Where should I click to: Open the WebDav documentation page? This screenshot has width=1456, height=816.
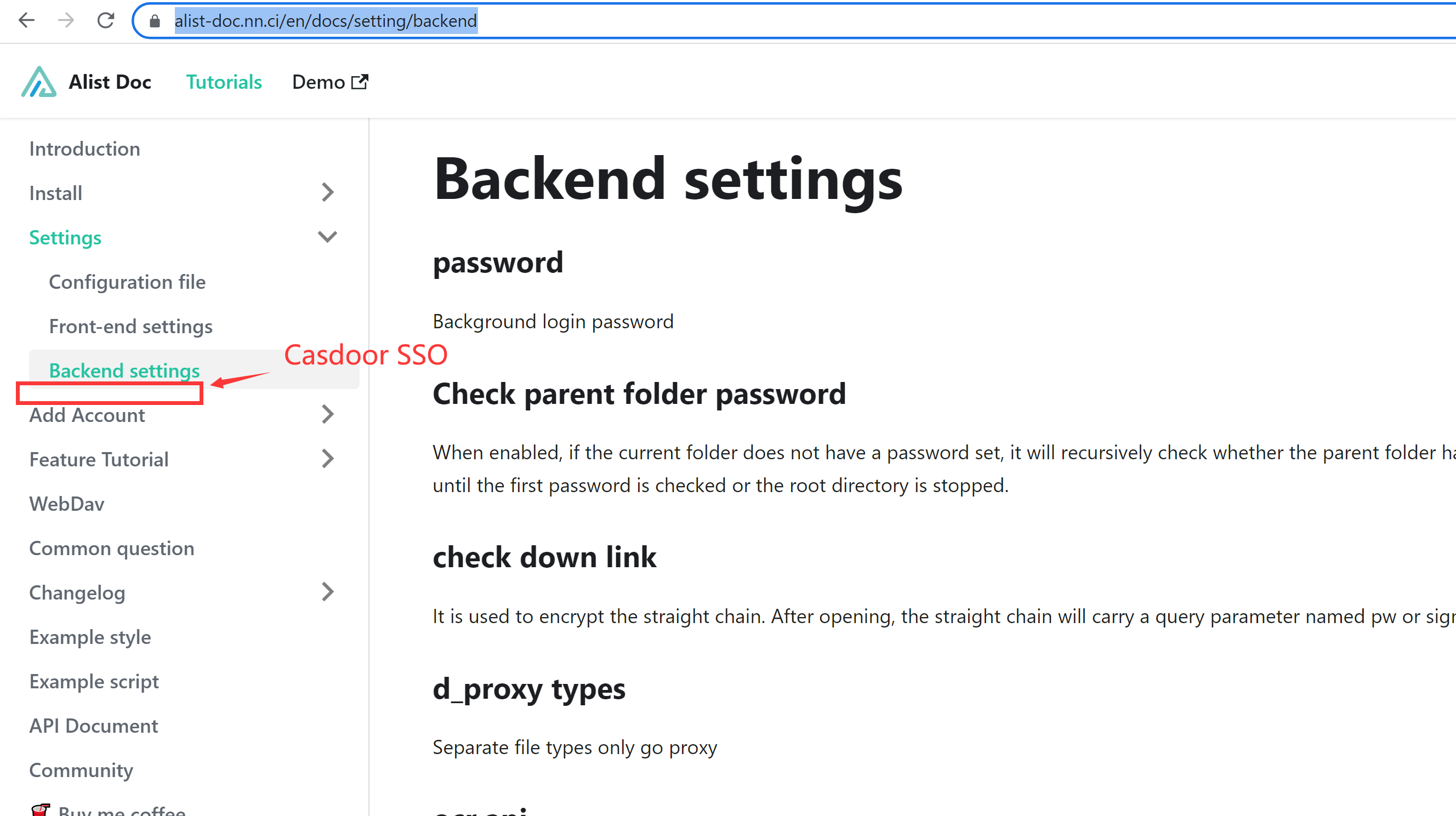[67, 504]
